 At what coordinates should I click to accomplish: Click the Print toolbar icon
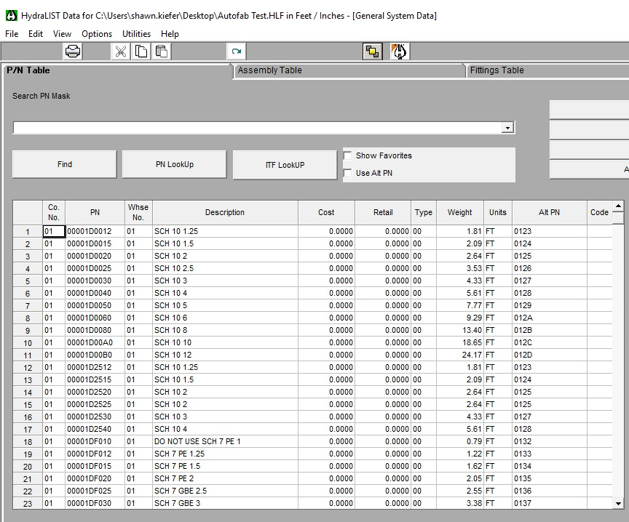[73, 52]
